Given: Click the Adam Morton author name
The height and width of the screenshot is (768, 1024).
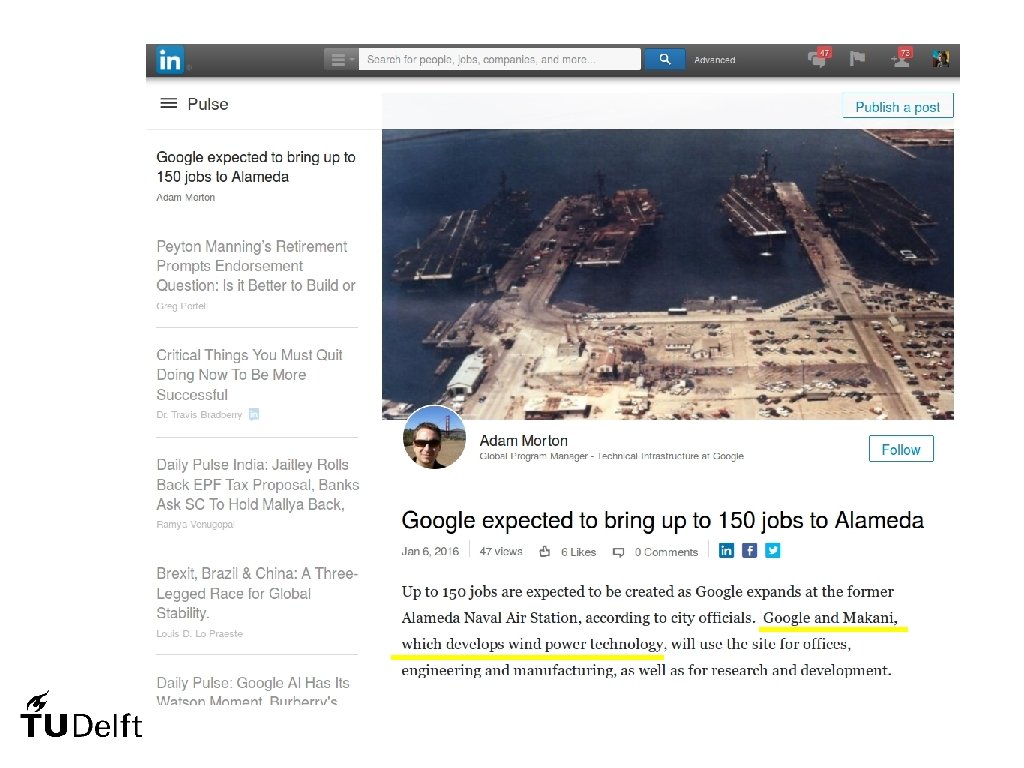Looking at the screenshot, I should pyautogui.click(x=523, y=441).
